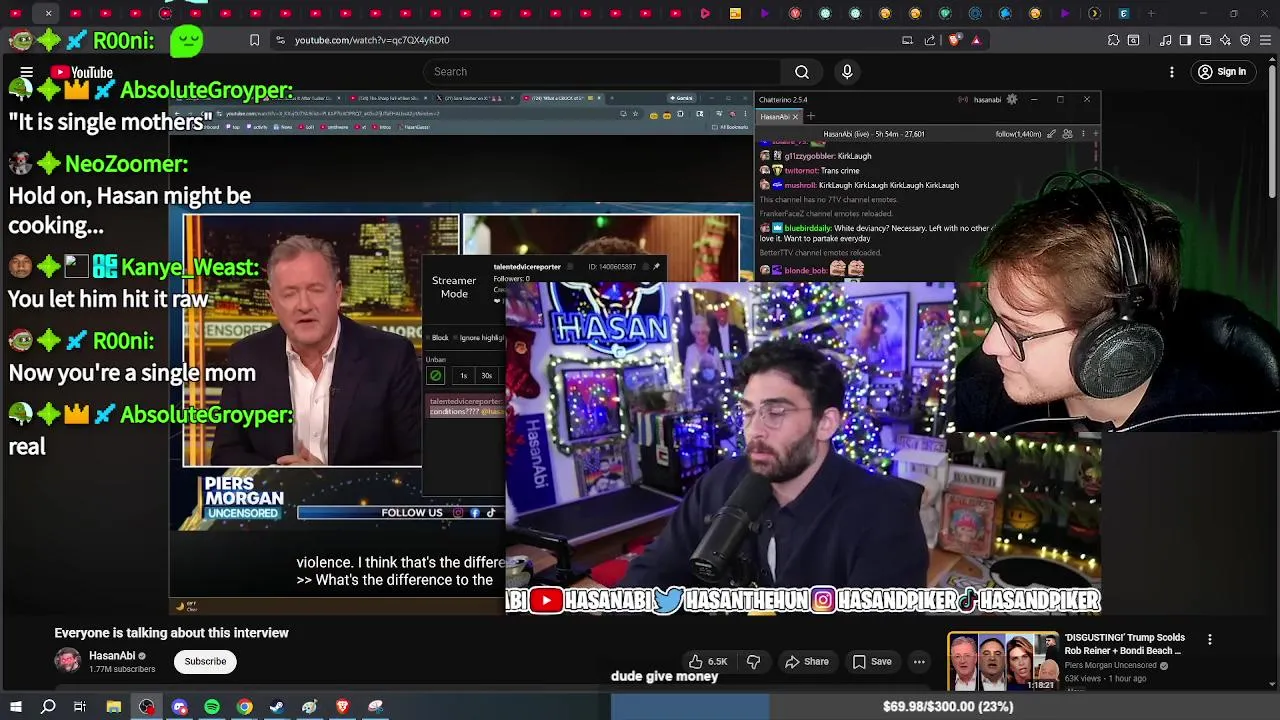Open the HasanAbi channel name link
This screenshot has width=1280, height=720.
point(112,656)
